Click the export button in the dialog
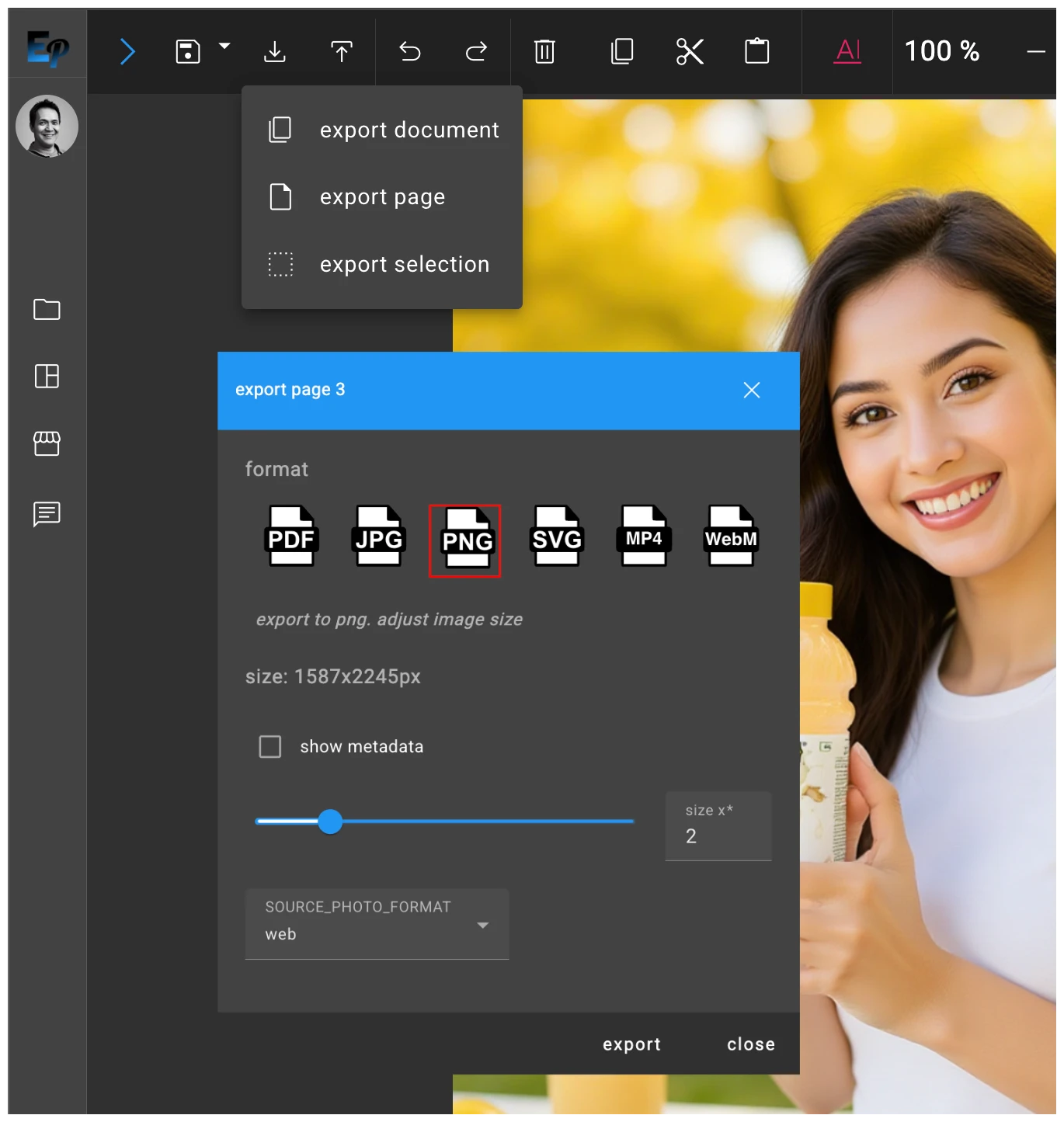1064x1122 pixels. pyautogui.click(x=631, y=1044)
